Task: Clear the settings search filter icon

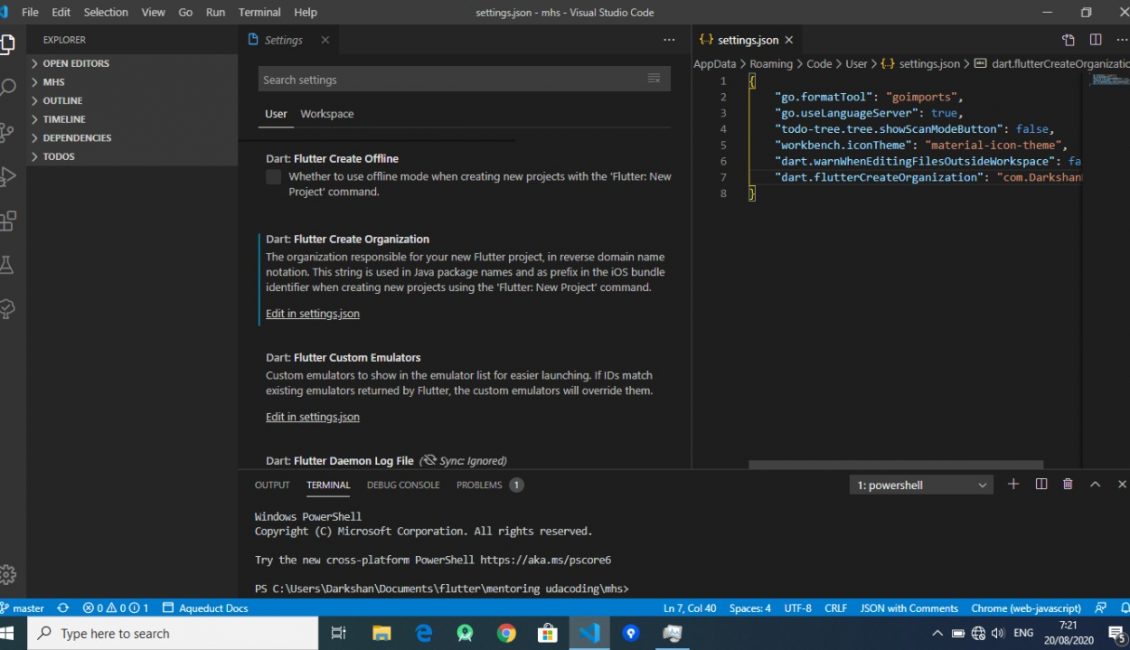Action: pos(654,78)
